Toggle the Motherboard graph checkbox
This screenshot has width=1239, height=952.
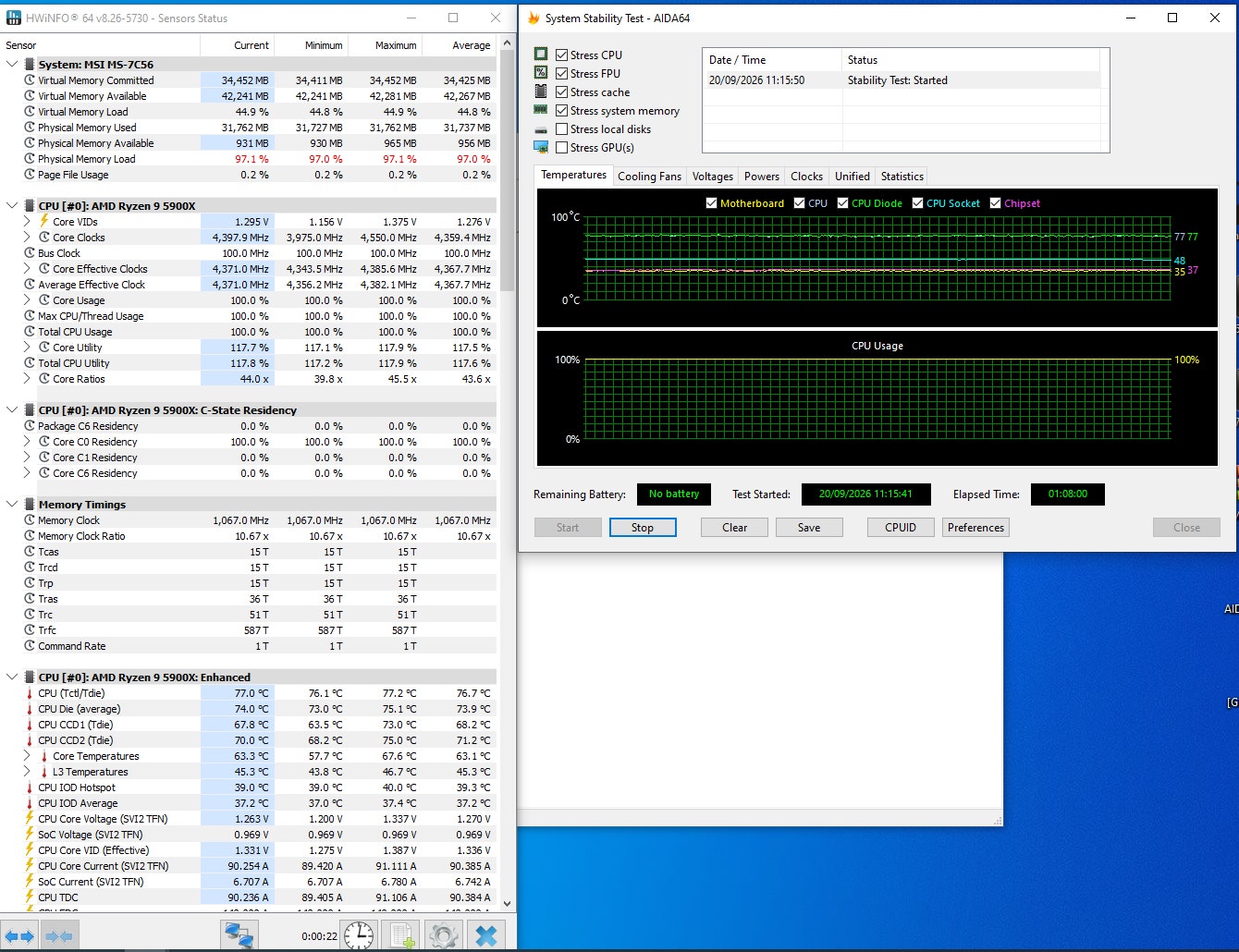(711, 203)
